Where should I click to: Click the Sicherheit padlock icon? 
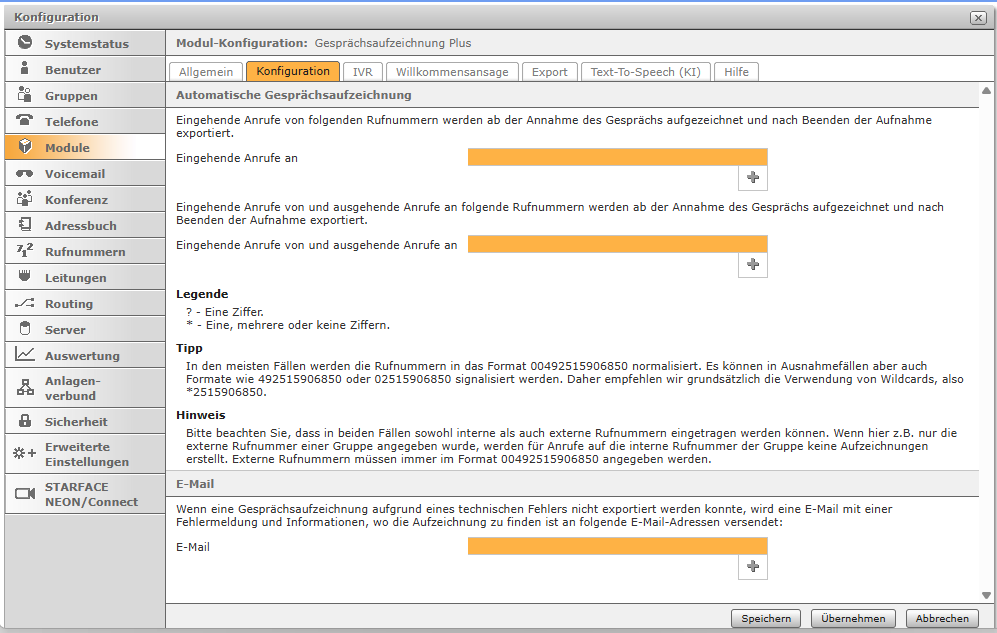pyautogui.click(x=25, y=421)
